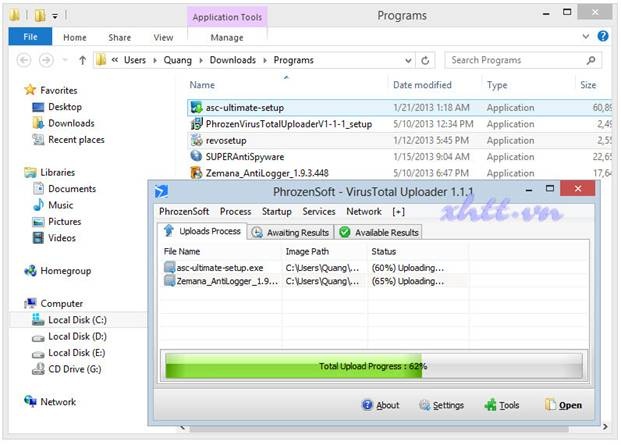Screen dimensions: 621x445
Task: Click the Zemana_AntiLogger file icon in Explorer
Action: [x=196, y=173]
